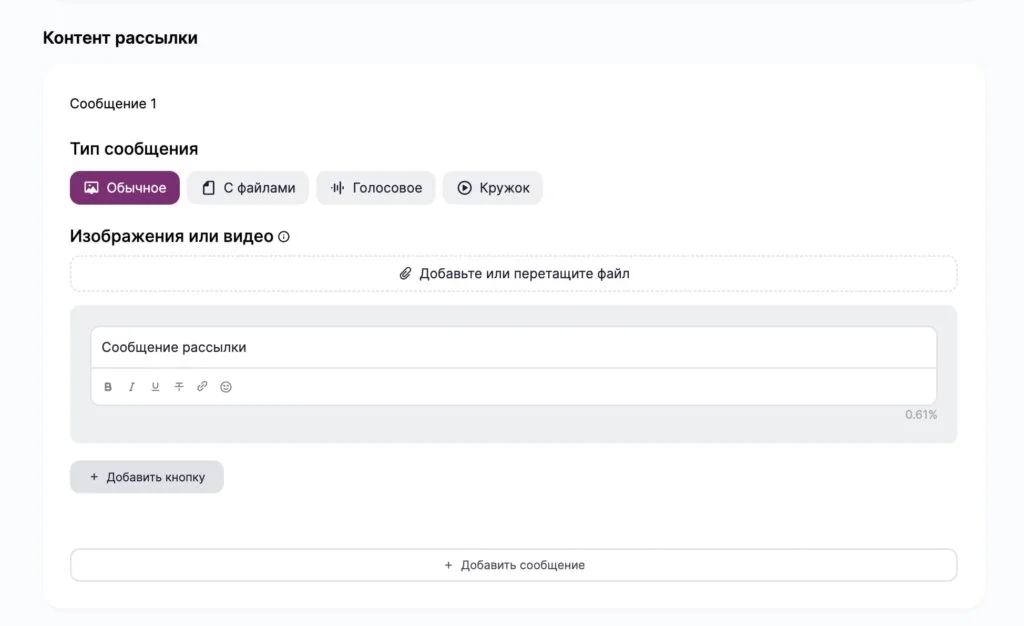Switch message type to С файлами
Screen dimensions: 1024x626
(x=248, y=188)
